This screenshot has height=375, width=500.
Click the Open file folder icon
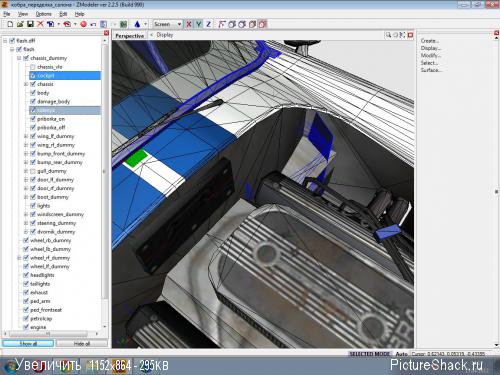coord(20,24)
